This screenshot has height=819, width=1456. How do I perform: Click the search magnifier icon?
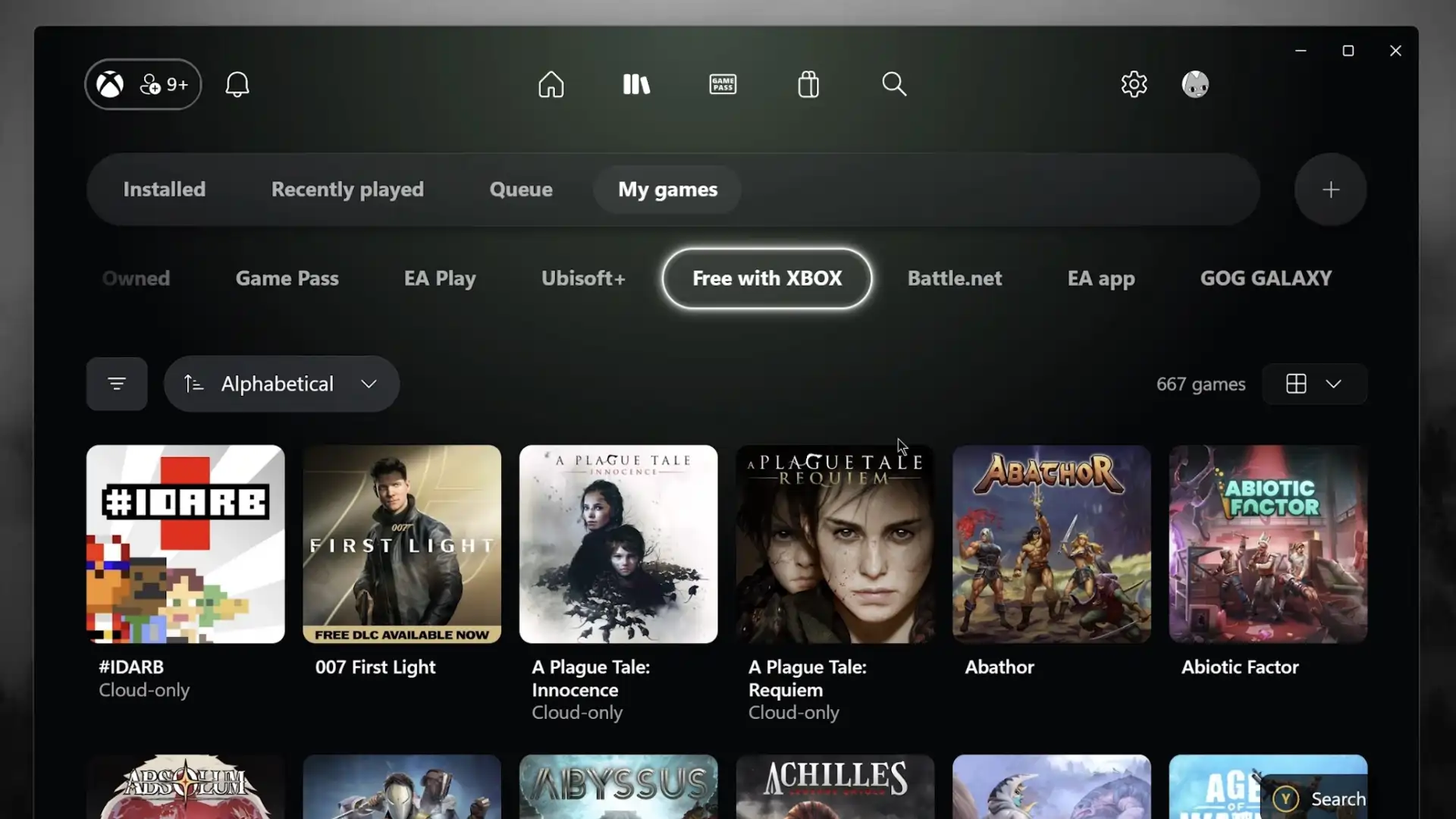click(894, 84)
